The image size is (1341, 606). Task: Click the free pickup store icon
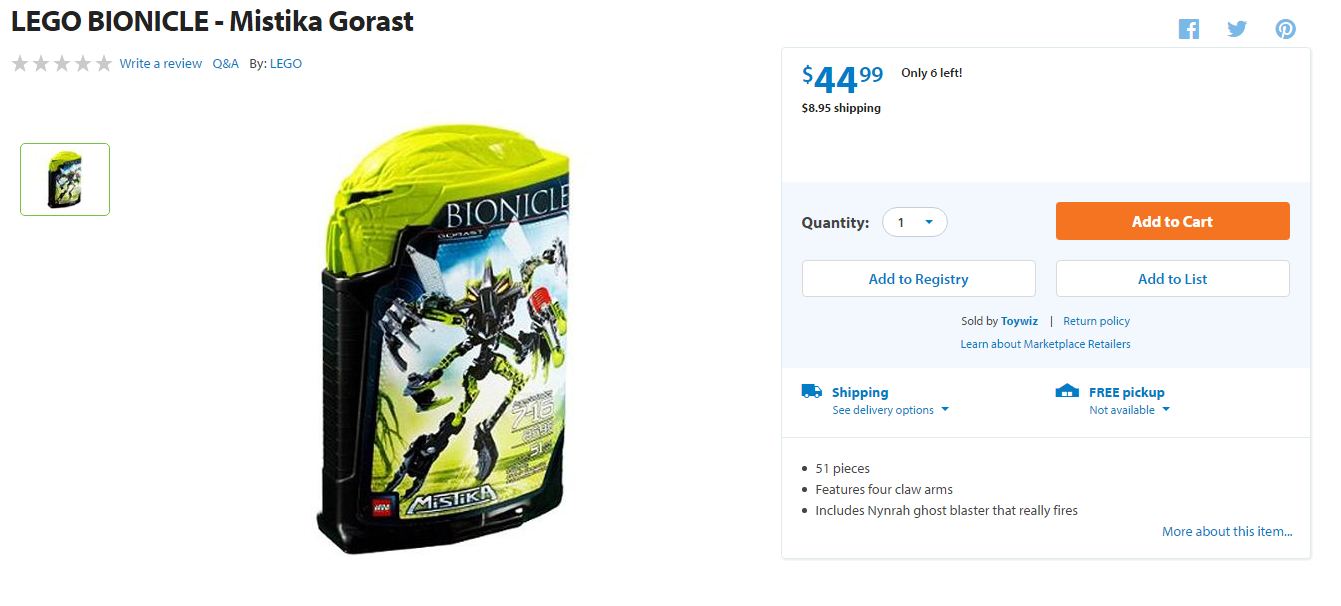click(1067, 391)
